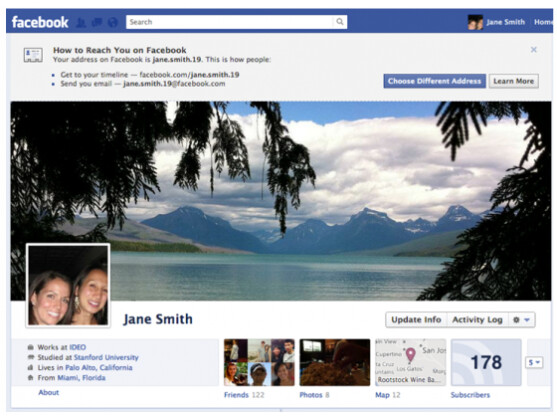Open the messages icon in header
The width and height of the screenshot is (557, 418).
point(97,22)
